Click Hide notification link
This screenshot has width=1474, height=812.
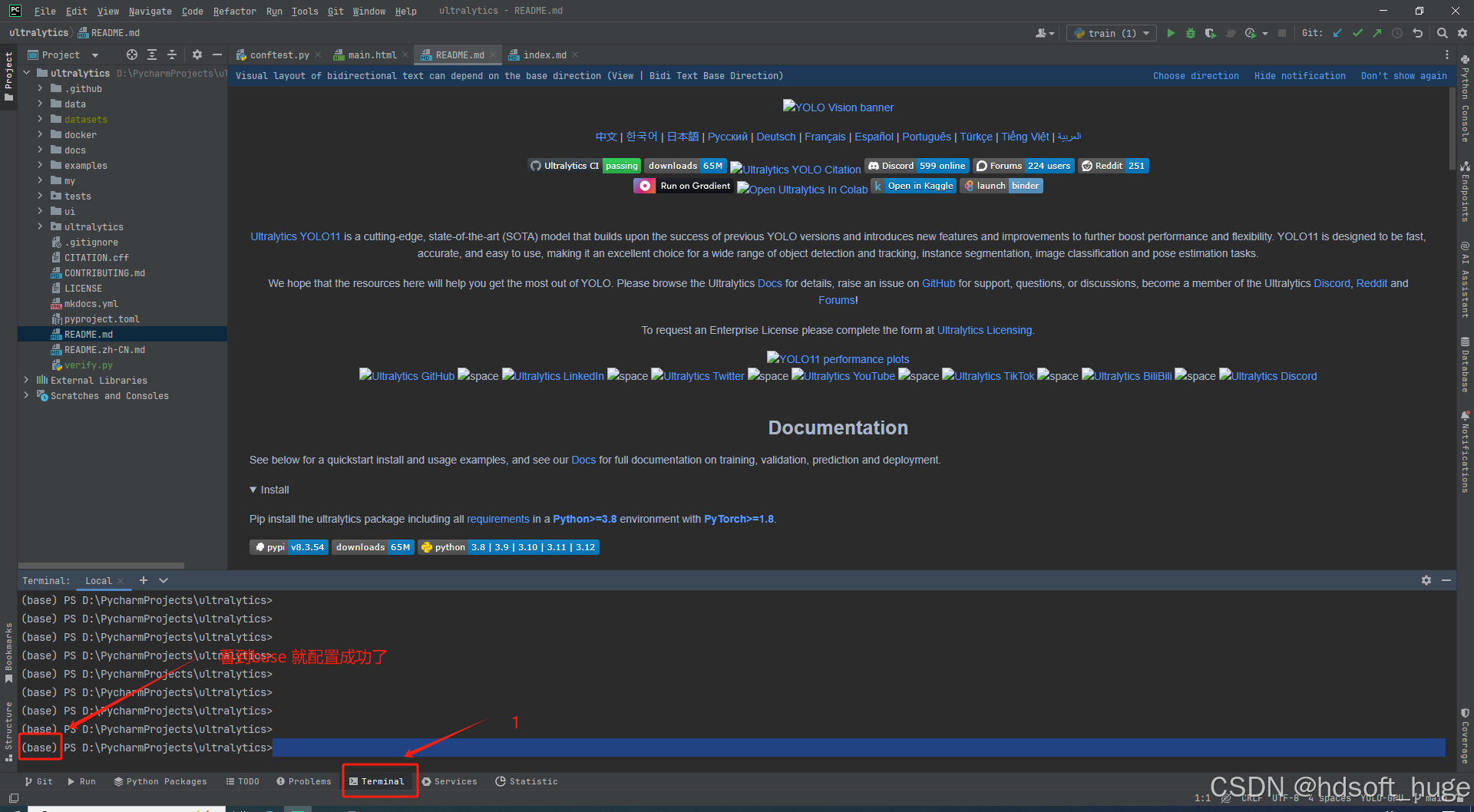click(x=1300, y=76)
